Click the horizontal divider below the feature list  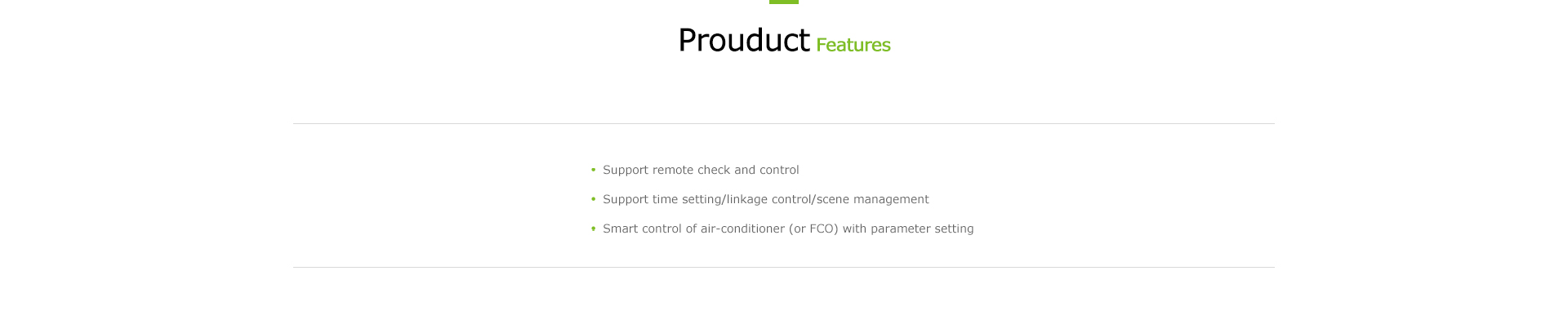click(x=784, y=267)
